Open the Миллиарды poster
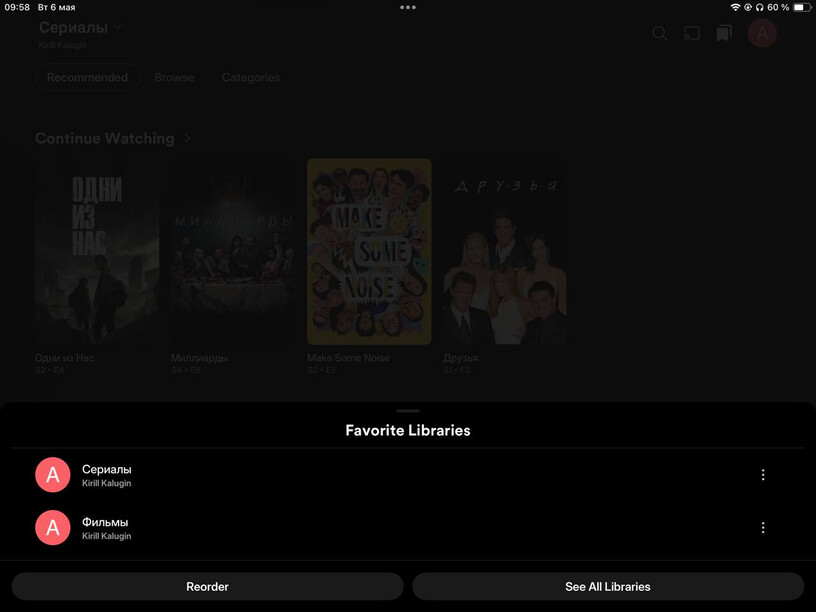 [233, 252]
